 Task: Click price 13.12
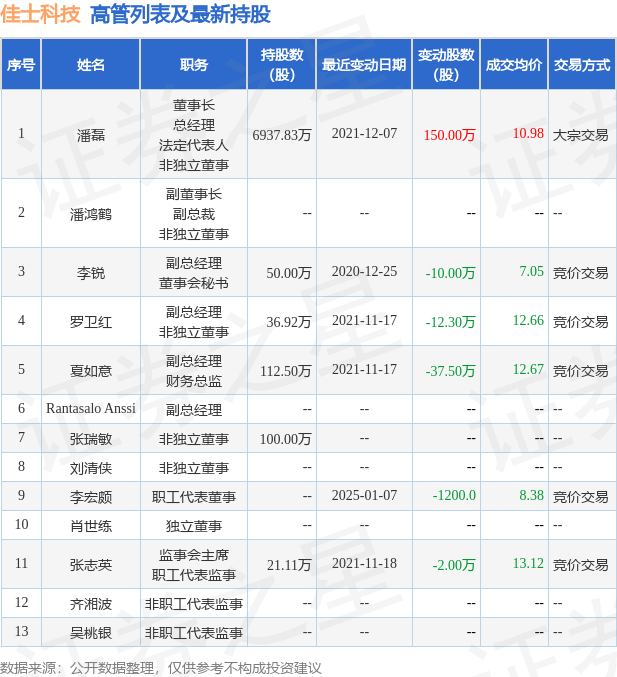(x=528, y=563)
